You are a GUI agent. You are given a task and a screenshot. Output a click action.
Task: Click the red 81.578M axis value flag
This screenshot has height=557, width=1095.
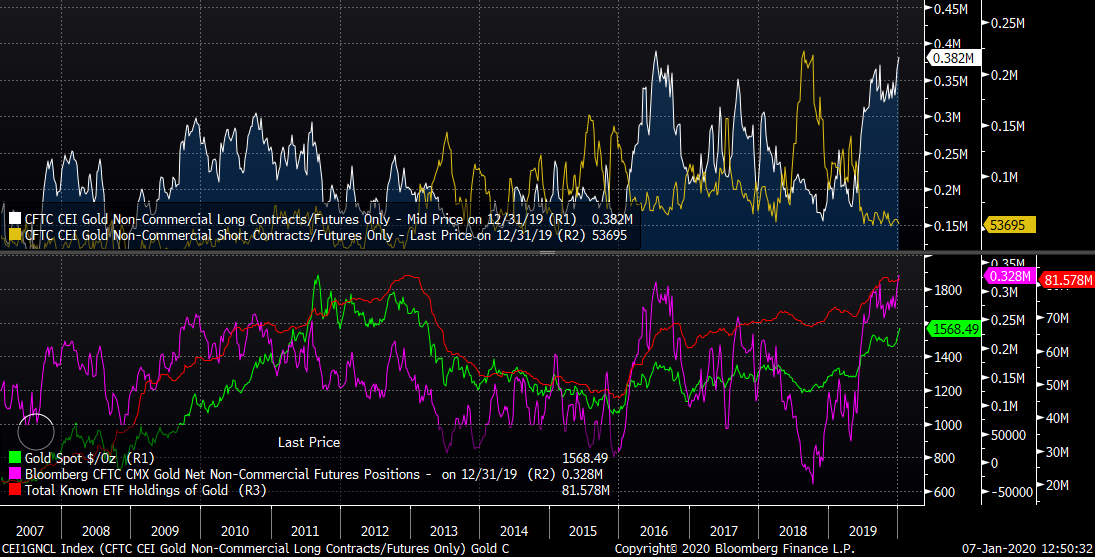tap(1068, 281)
